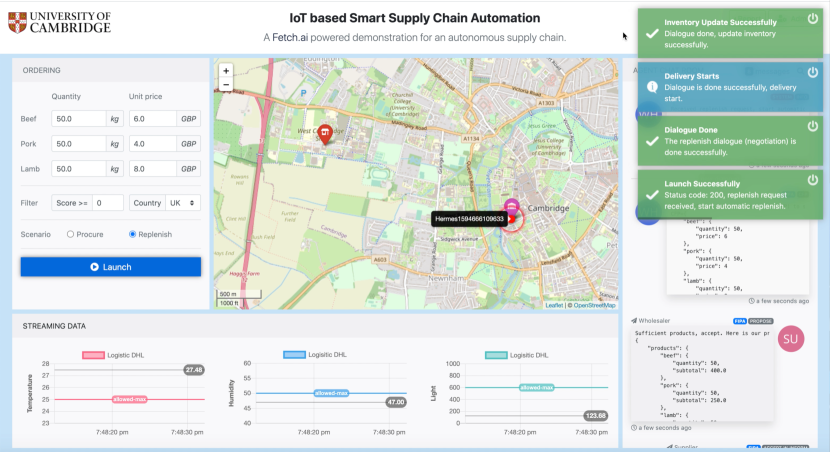Select the Replenish scenario radio button
Image resolution: width=830 pixels, height=452 pixels.
(132, 234)
